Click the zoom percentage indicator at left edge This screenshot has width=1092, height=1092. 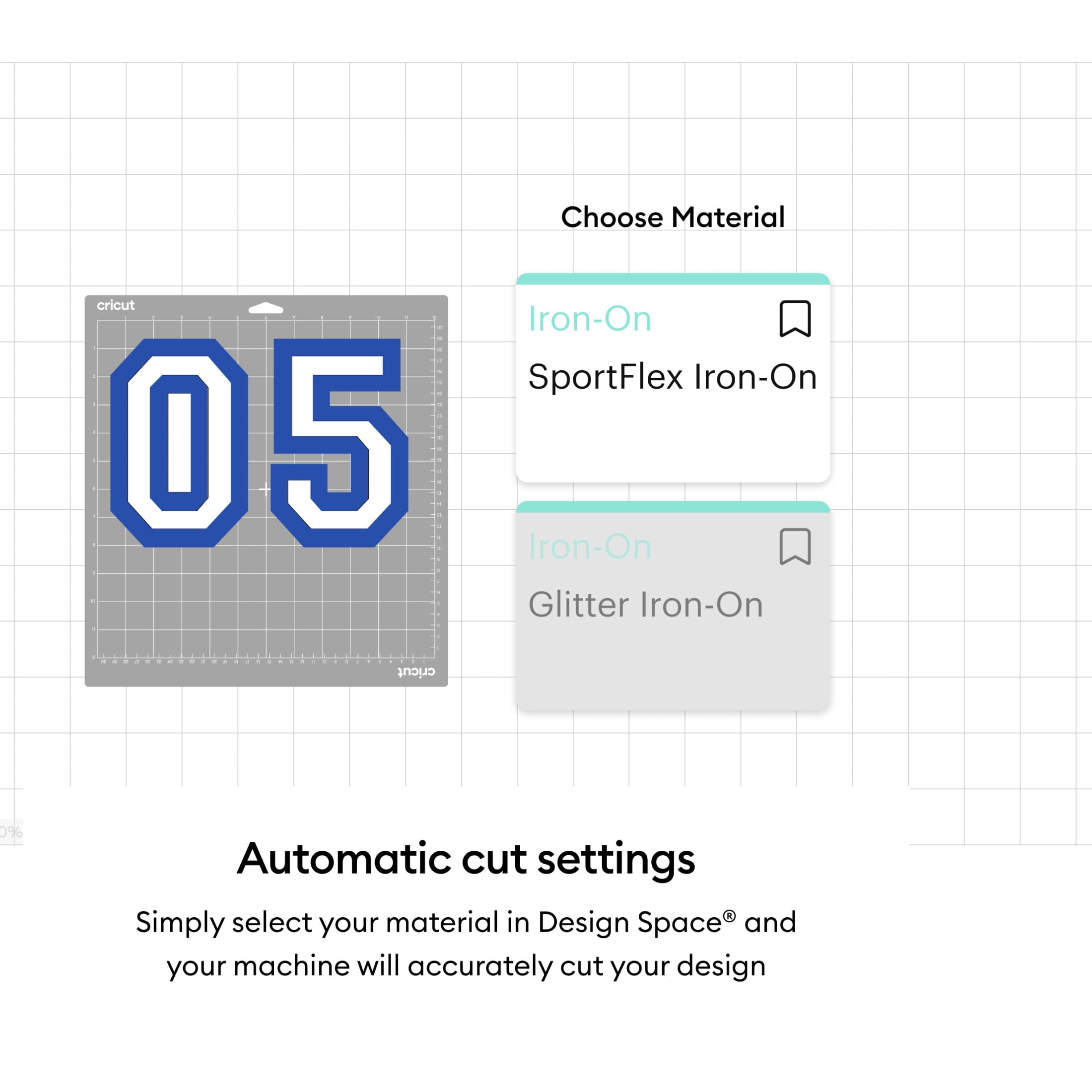11,831
